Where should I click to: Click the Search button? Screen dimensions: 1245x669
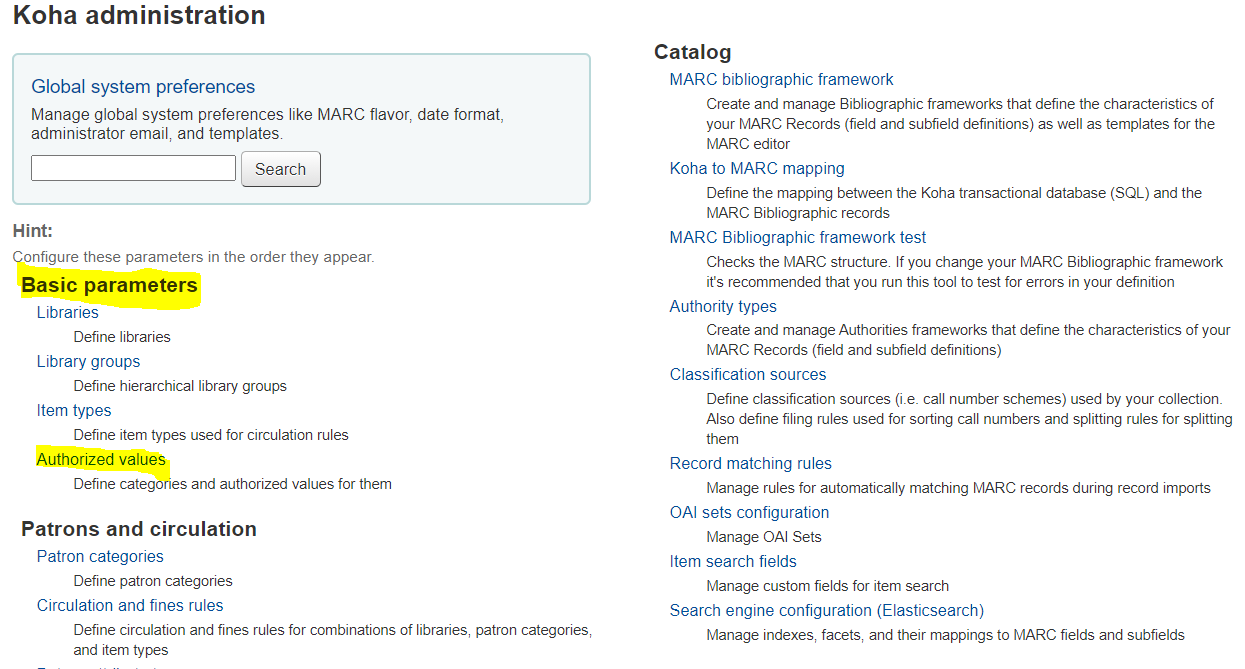[x=281, y=169]
